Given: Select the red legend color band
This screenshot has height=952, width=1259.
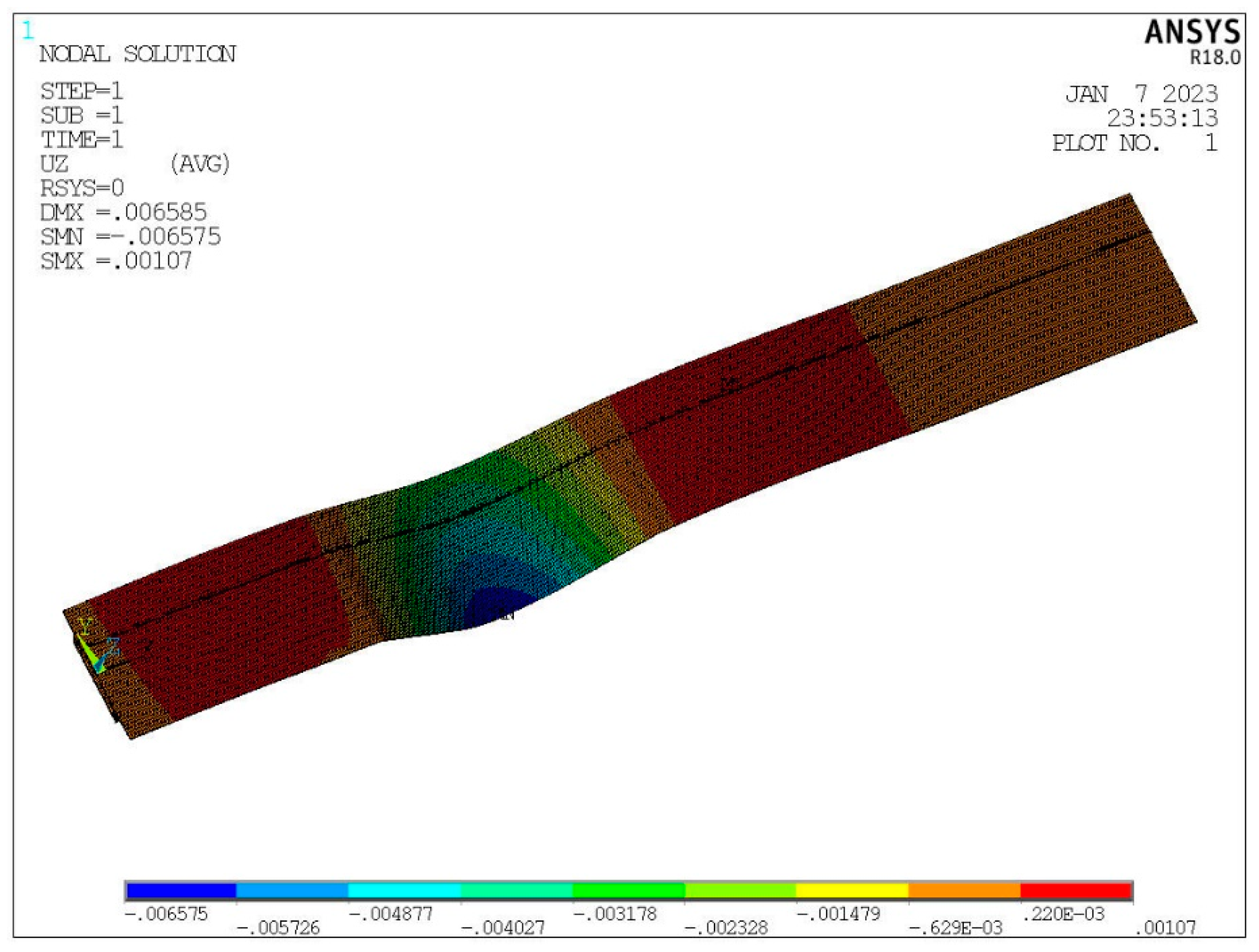Looking at the screenshot, I should 1075,890.
